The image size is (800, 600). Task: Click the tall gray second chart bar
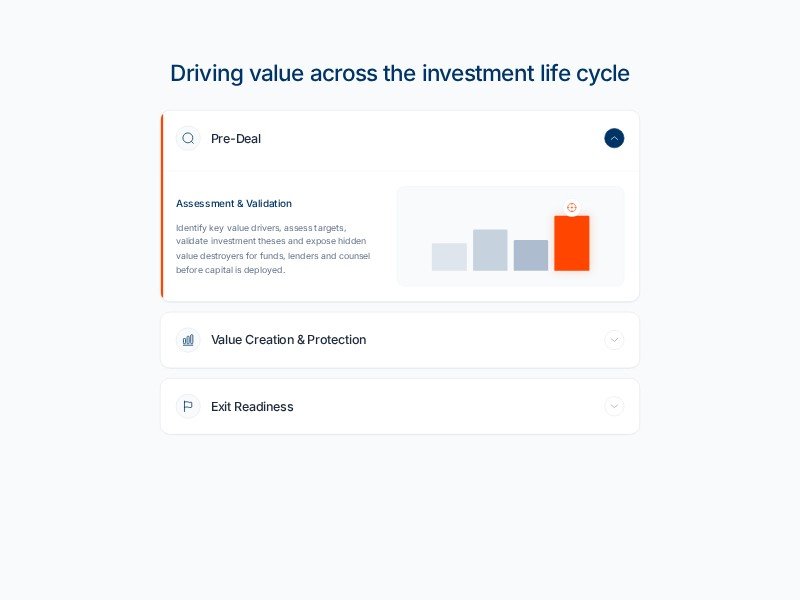point(490,250)
